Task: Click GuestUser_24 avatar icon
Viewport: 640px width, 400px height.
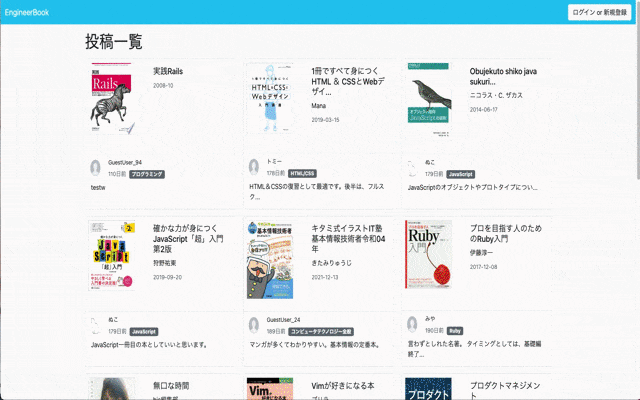Action: [x=254, y=325]
